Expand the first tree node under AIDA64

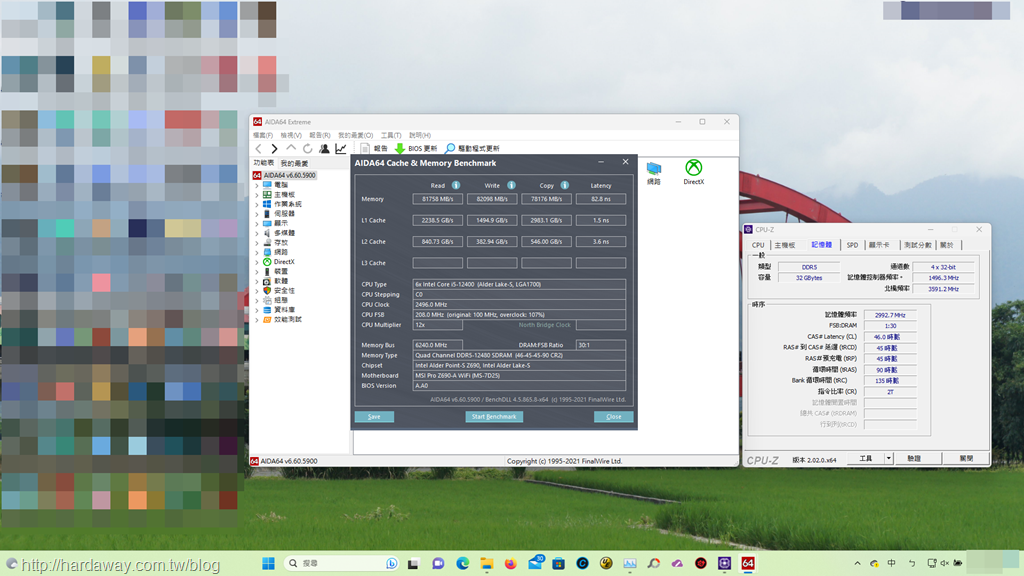257,185
